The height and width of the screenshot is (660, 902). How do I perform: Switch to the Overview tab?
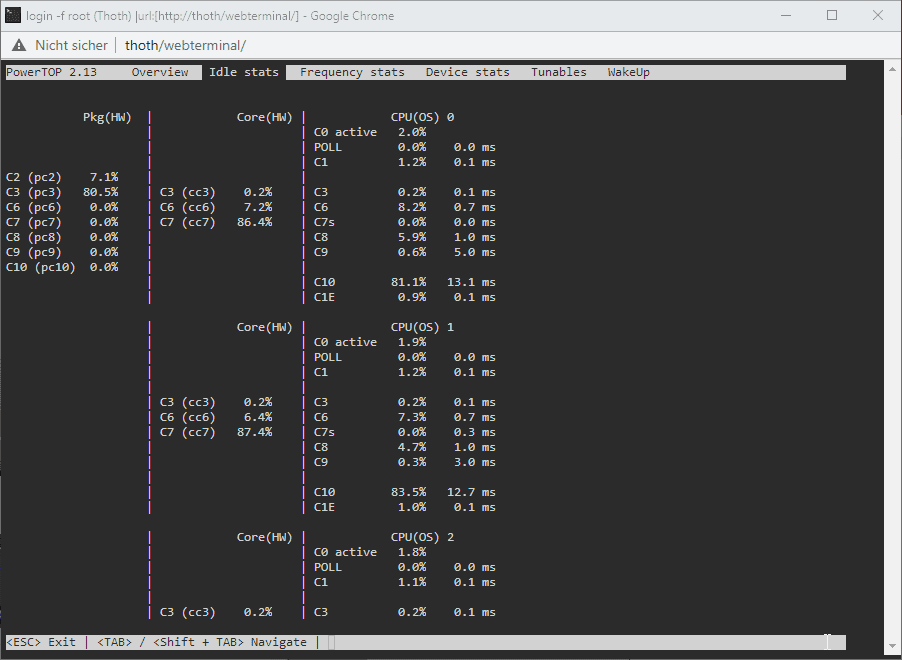[160, 73]
